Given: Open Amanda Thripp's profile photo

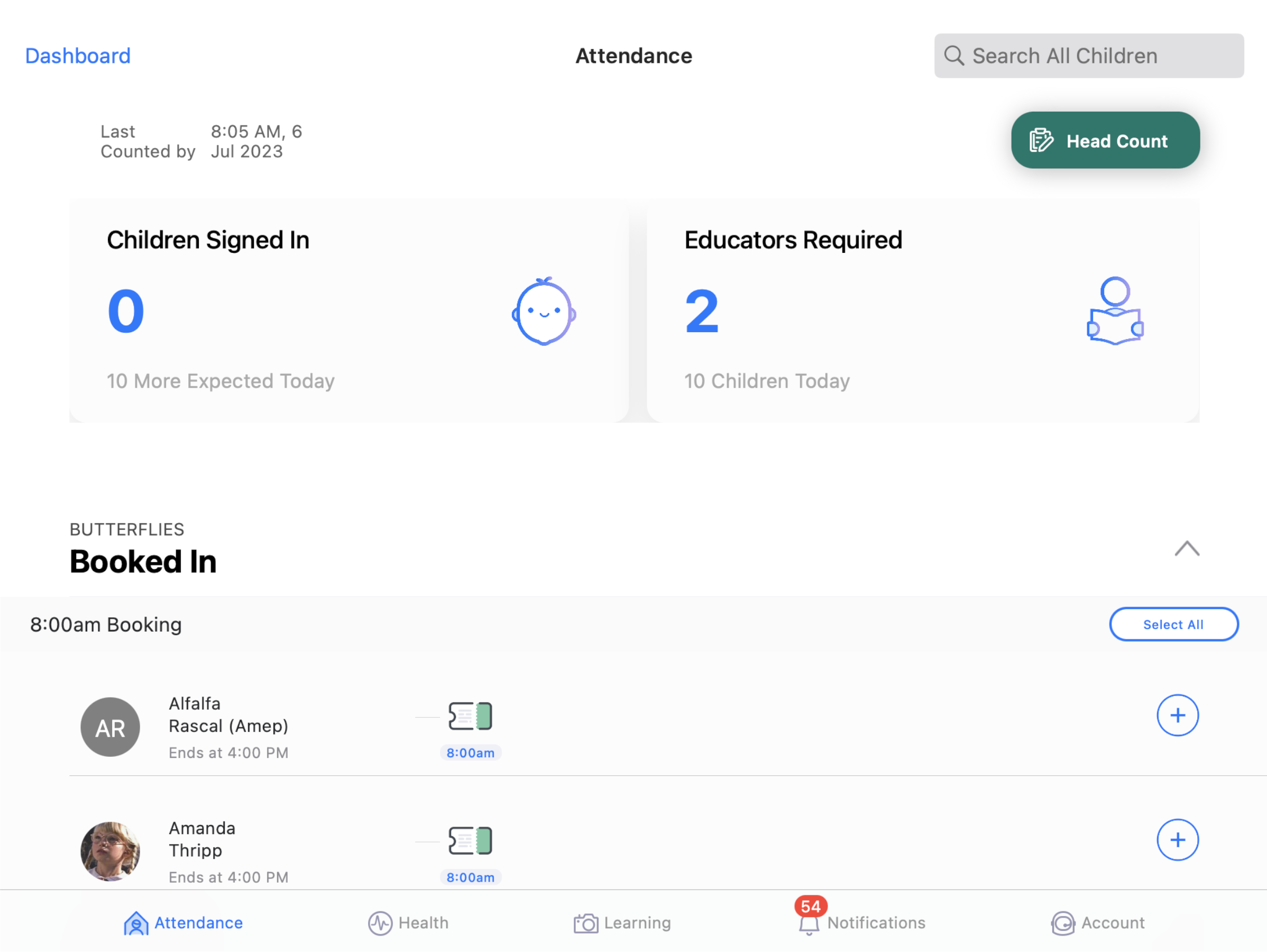Looking at the screenshot, I should tap(110, 851).
